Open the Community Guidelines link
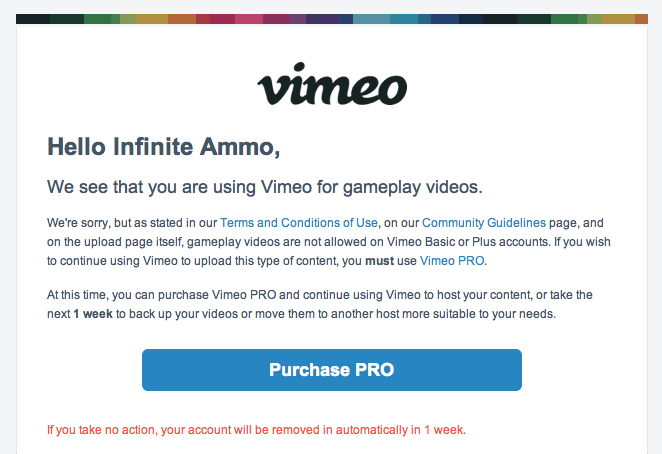Viewport: 662px width, 454px height. [484, 223]
